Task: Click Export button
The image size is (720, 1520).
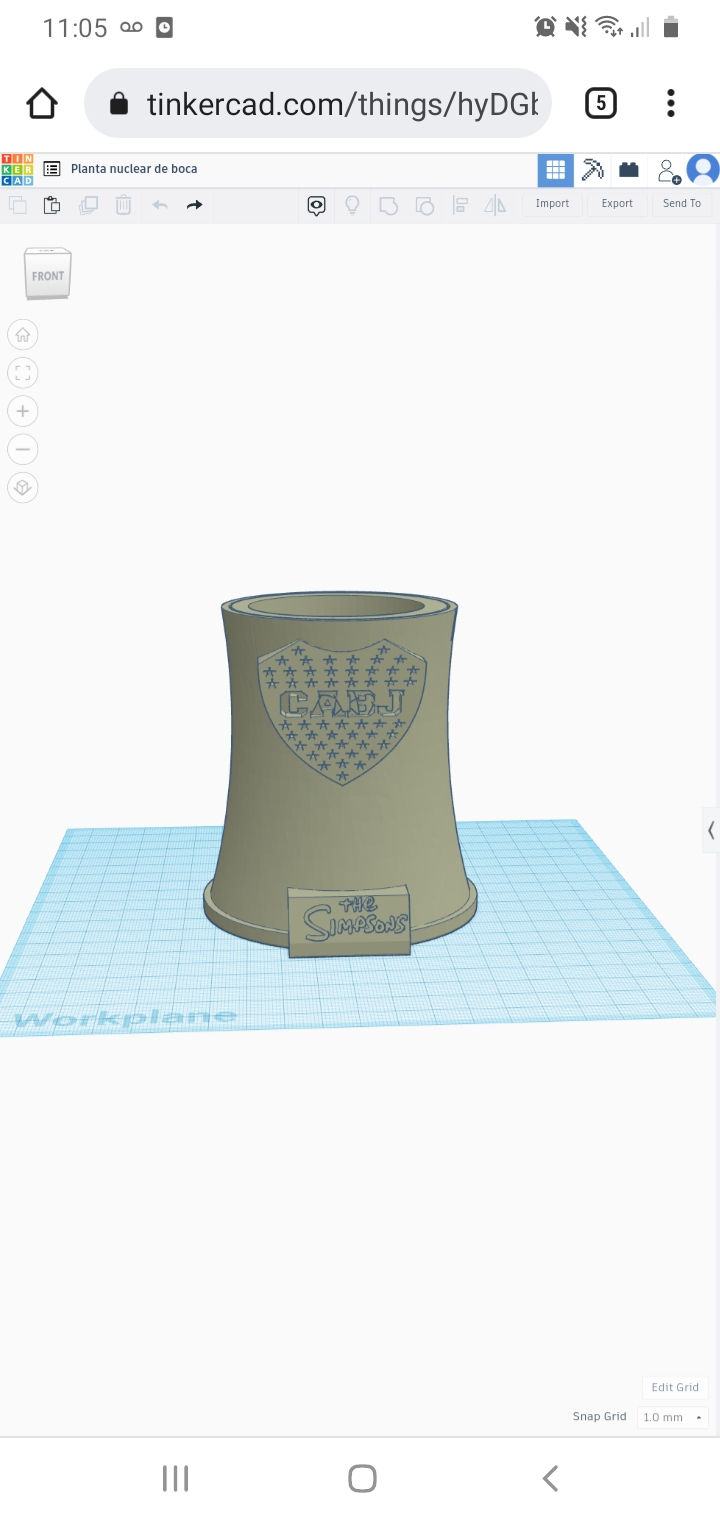Action: (617, 204)
